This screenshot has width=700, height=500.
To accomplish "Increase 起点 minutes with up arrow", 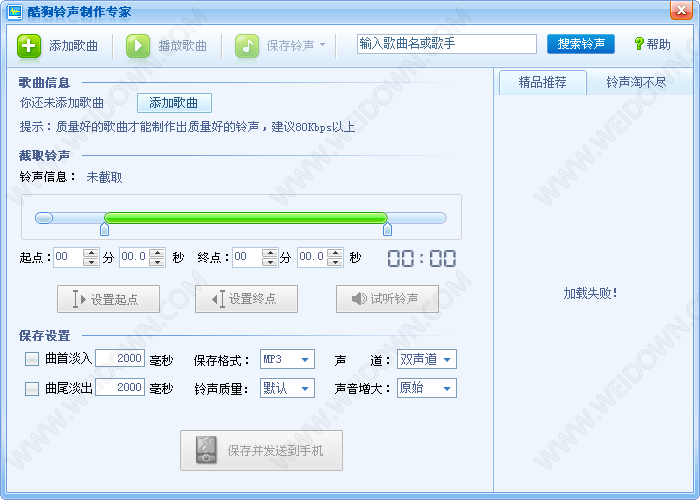I will pyautogui.click(x=91, y=253).
